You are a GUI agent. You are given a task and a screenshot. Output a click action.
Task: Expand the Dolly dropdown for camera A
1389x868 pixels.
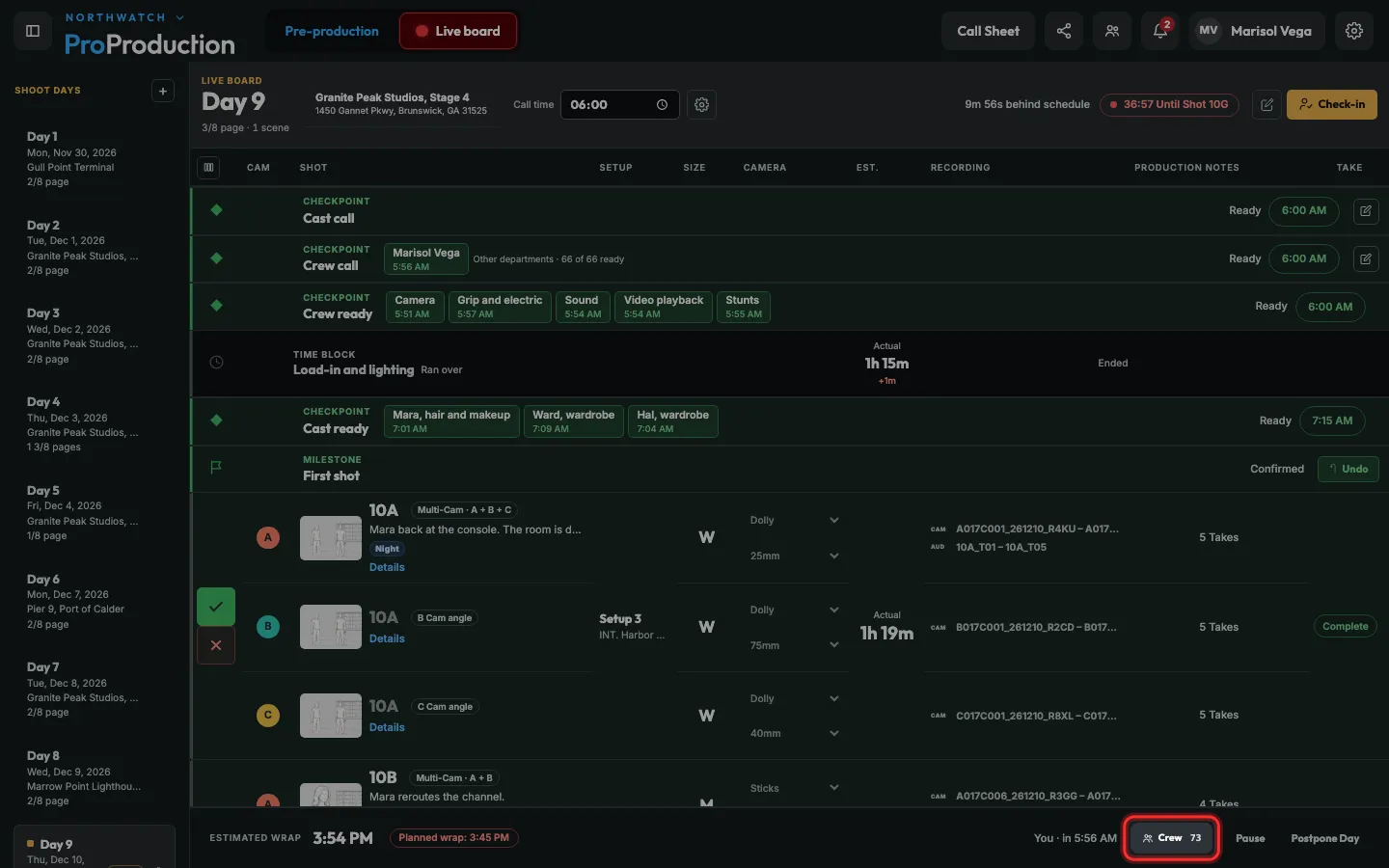(795, 520)
